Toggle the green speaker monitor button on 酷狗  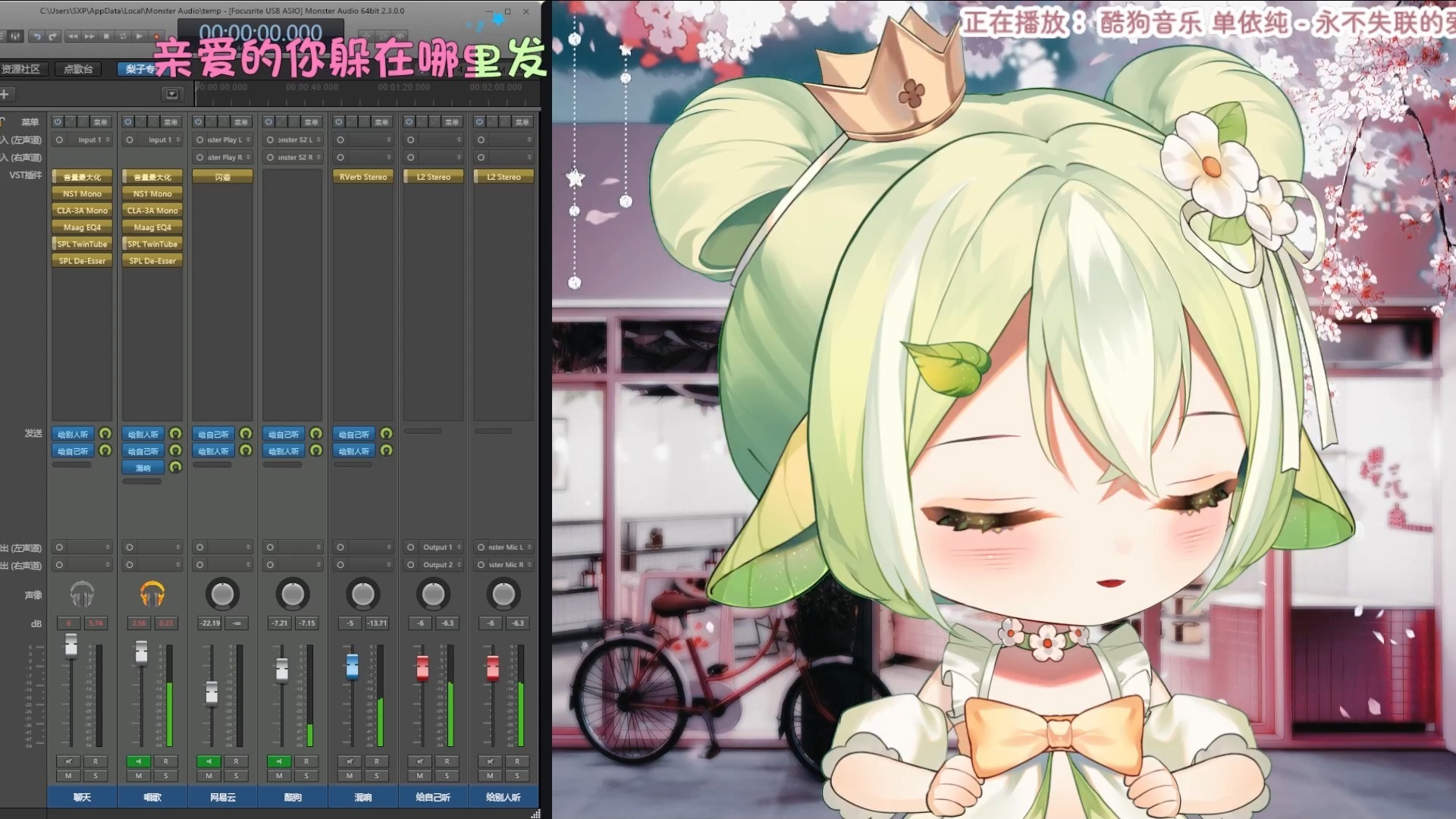(279, 761)
